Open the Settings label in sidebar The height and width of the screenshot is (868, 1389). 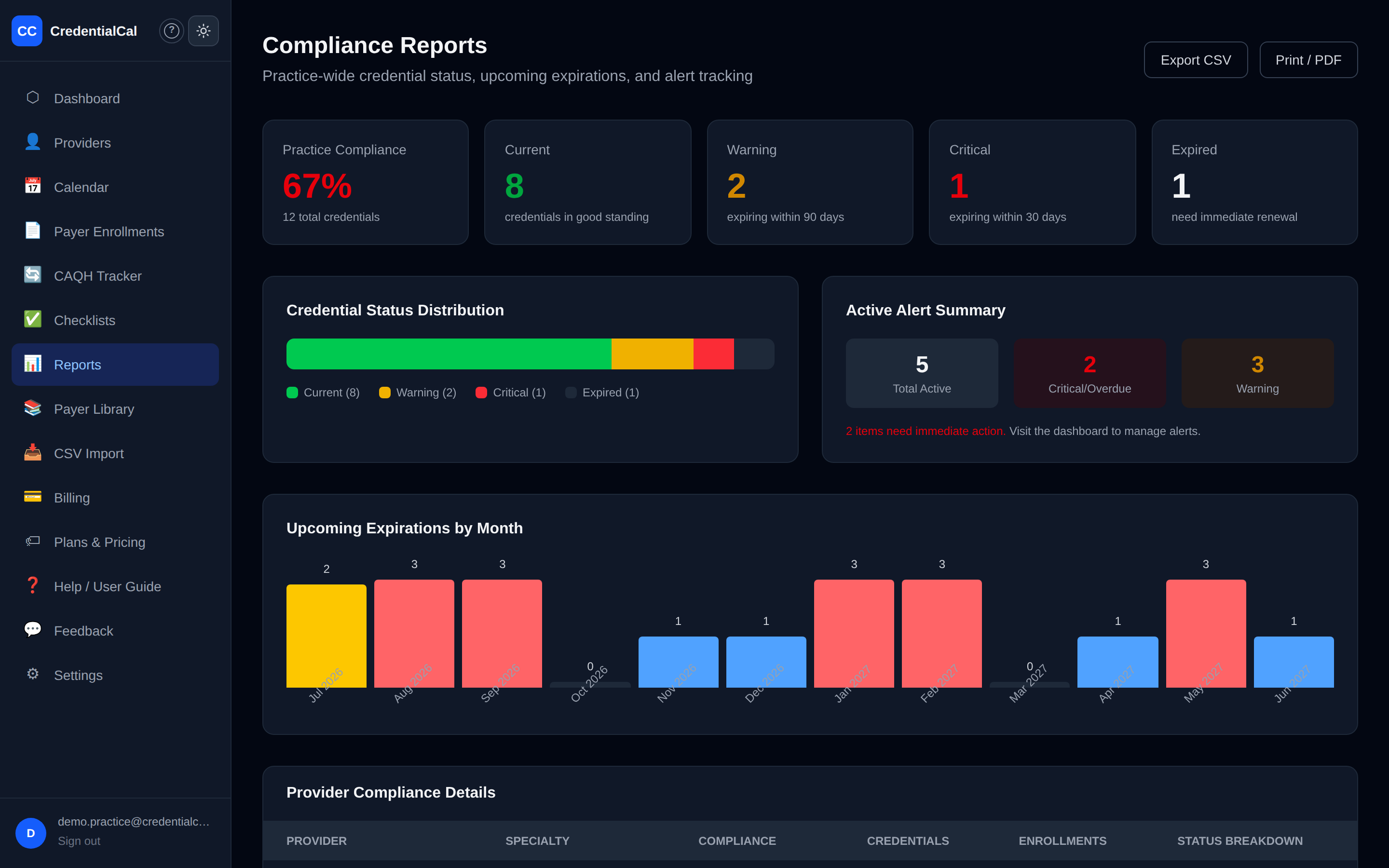tap(78, 675)
